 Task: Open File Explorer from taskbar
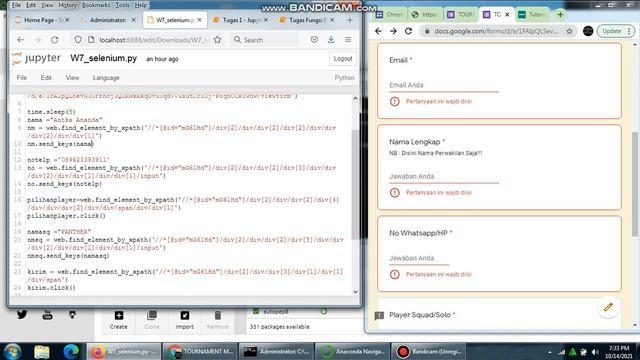click(42, 351)
